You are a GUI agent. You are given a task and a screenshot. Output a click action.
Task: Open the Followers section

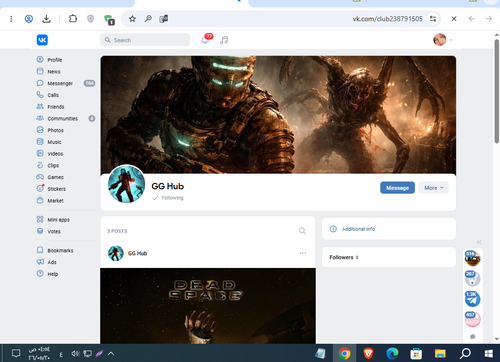(x=389, y=257)
